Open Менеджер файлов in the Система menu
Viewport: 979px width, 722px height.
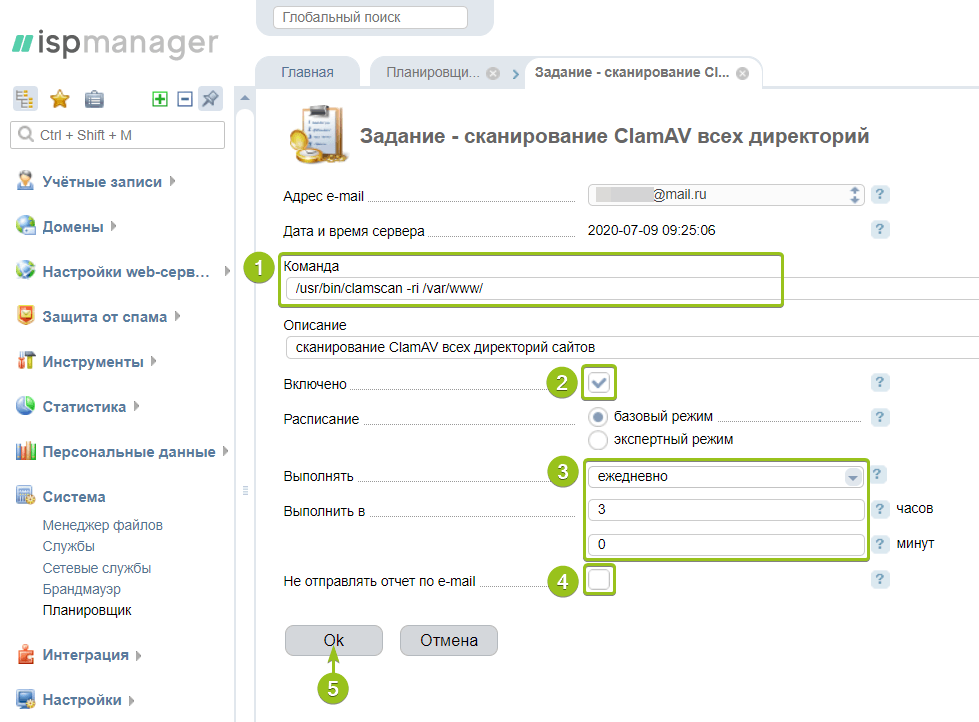click(x=102, y=525)
